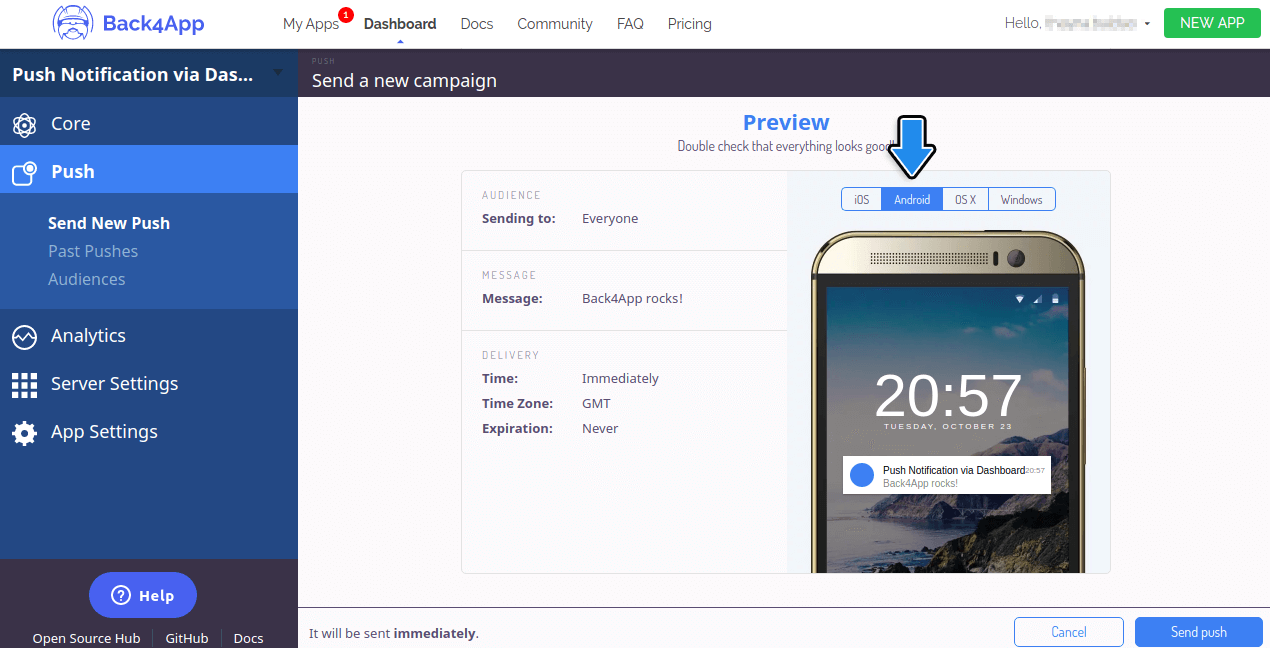Click the Push section icon

(x=24, y=172)
